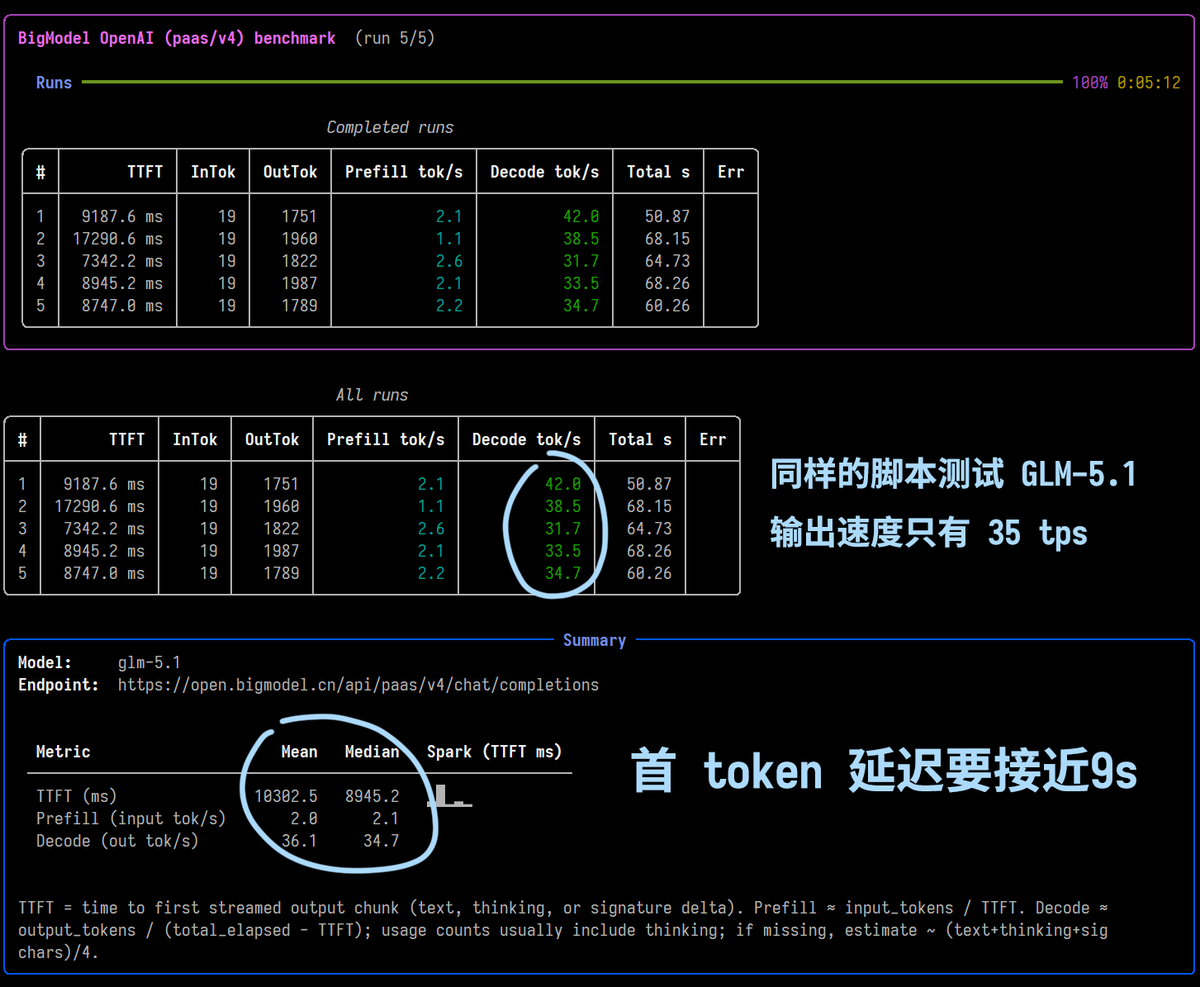Click OutTok 1822 in All runs table
The width and height of the screenshot is (1200, 987).
[x=281, y=529]
